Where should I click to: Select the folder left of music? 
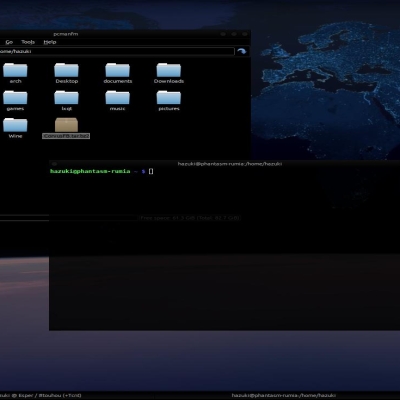coord(66,101)
